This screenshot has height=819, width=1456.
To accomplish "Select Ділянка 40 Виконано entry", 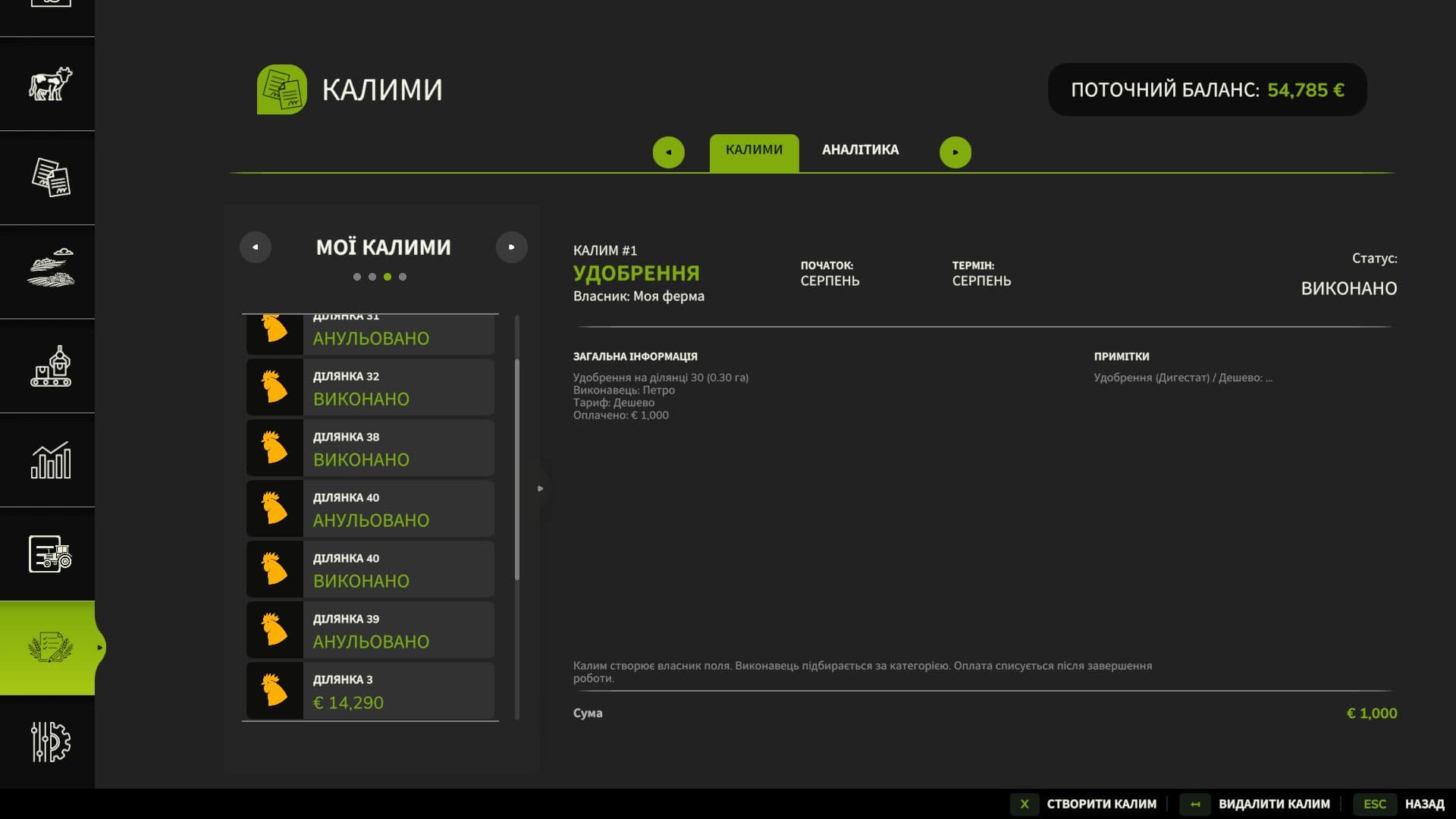I will pos(370,569).
